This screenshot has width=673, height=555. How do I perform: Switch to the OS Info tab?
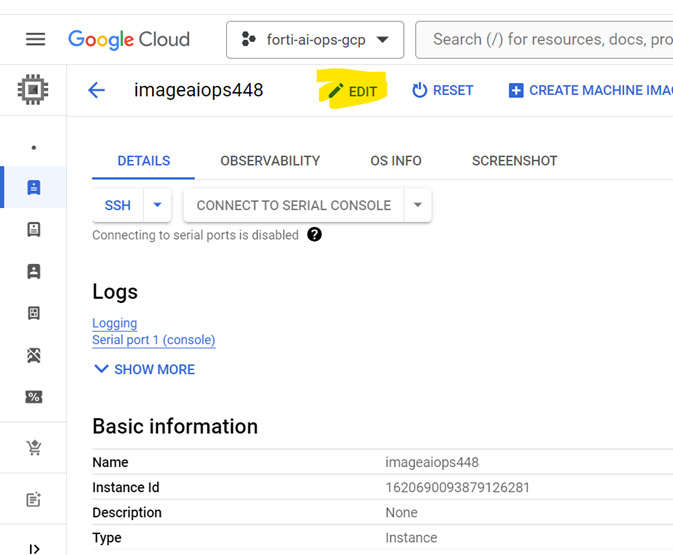click(x=396, y=161)
